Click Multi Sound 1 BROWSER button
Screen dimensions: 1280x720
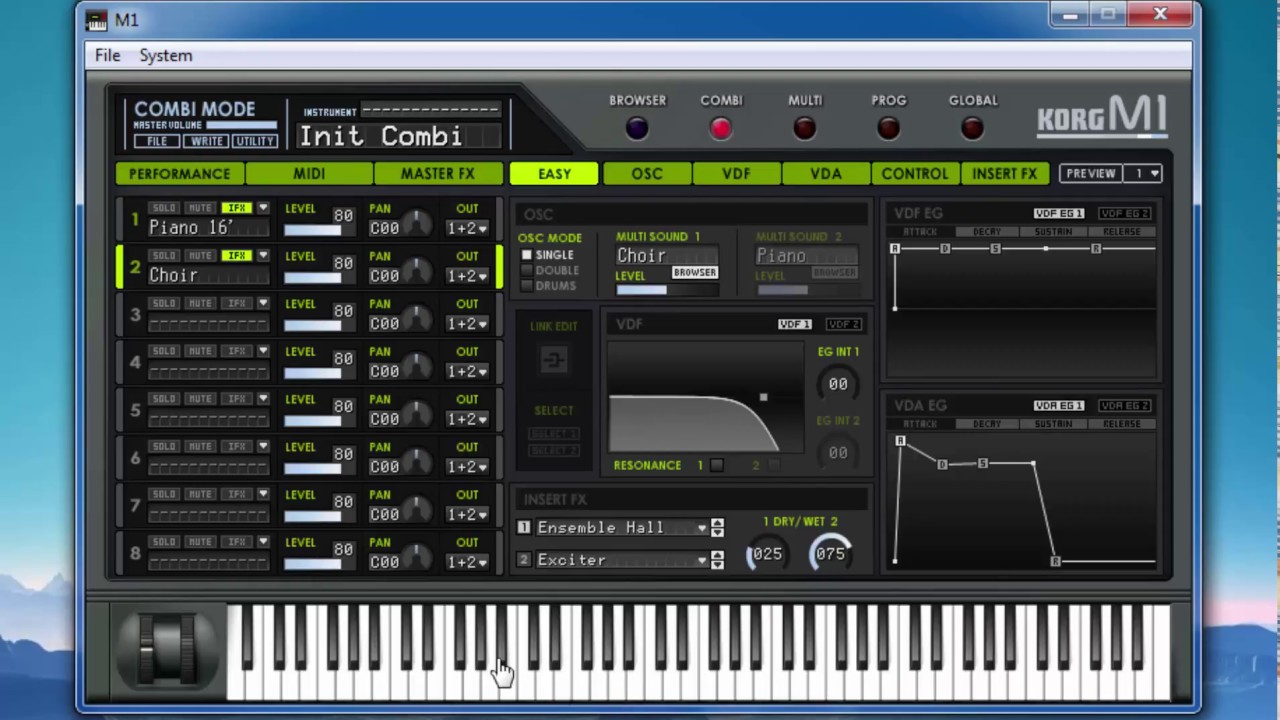(x=694, y=272)
